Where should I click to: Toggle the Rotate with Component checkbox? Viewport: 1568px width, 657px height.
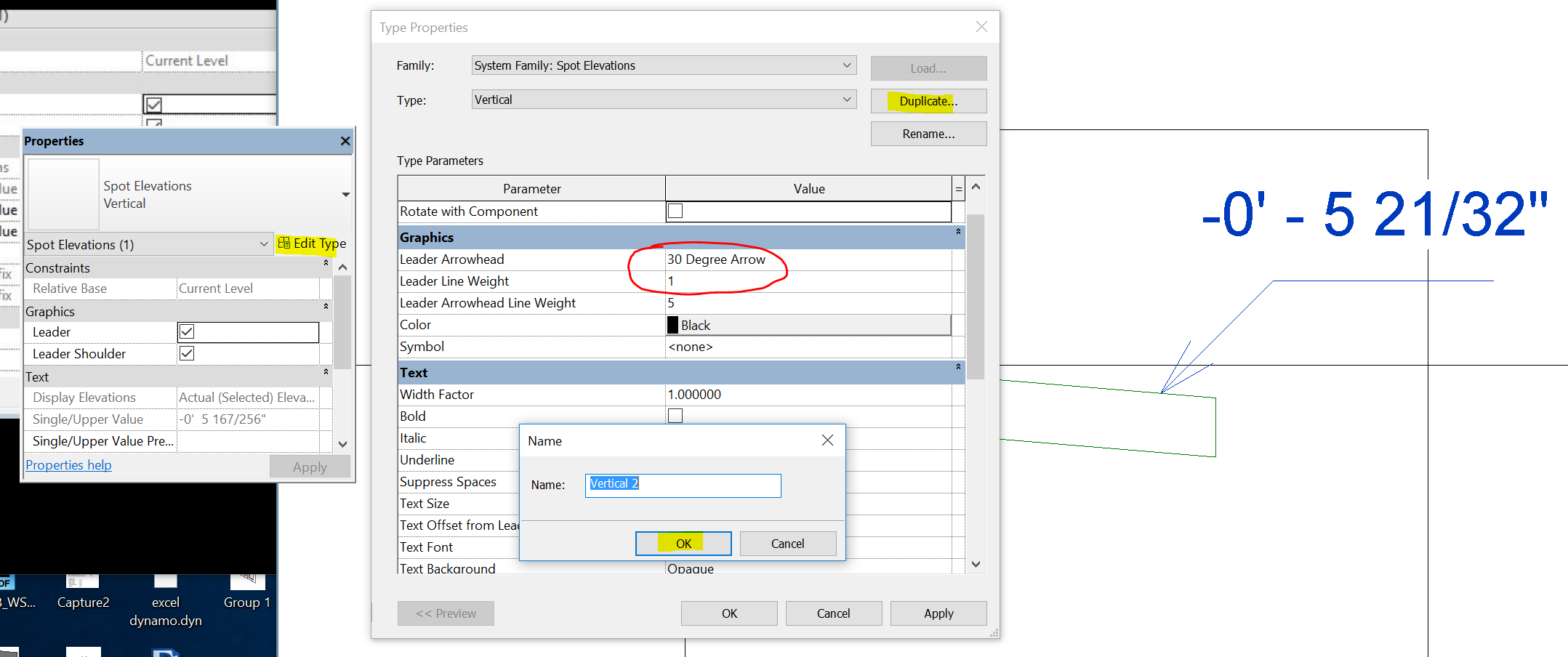(x=675, y=211)
